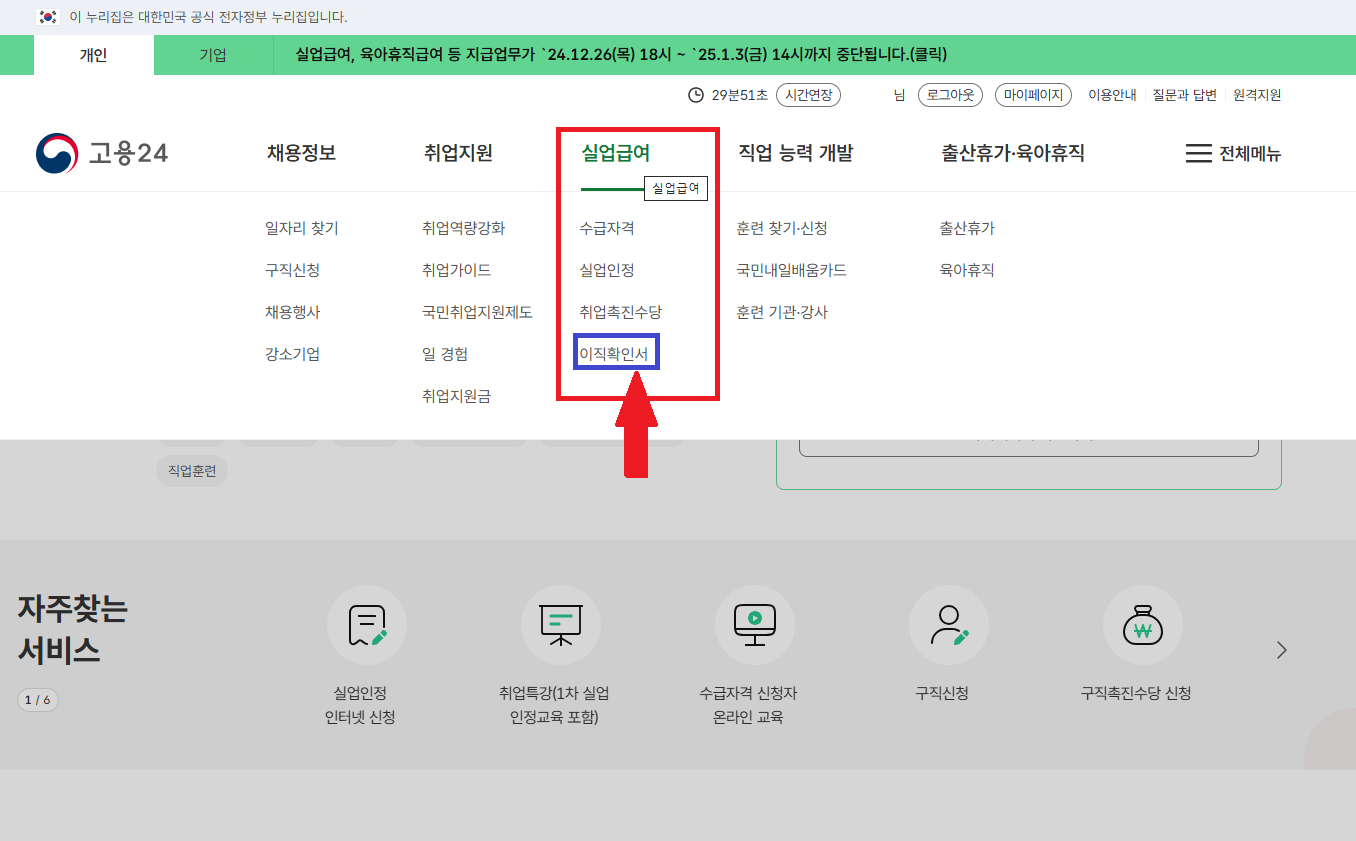Image resolution: width=1356 pixels, height=841 pixels.
Task: Switch to the 기업 tab
Action: 212,55
